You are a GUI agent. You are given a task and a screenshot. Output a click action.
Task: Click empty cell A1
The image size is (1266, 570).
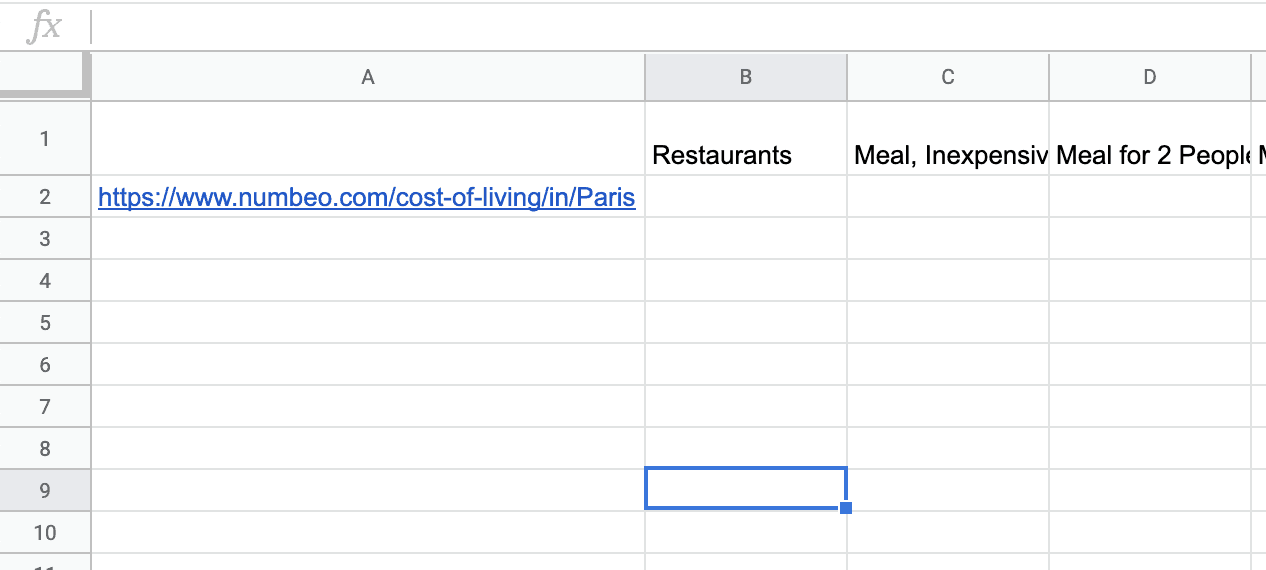368,138
